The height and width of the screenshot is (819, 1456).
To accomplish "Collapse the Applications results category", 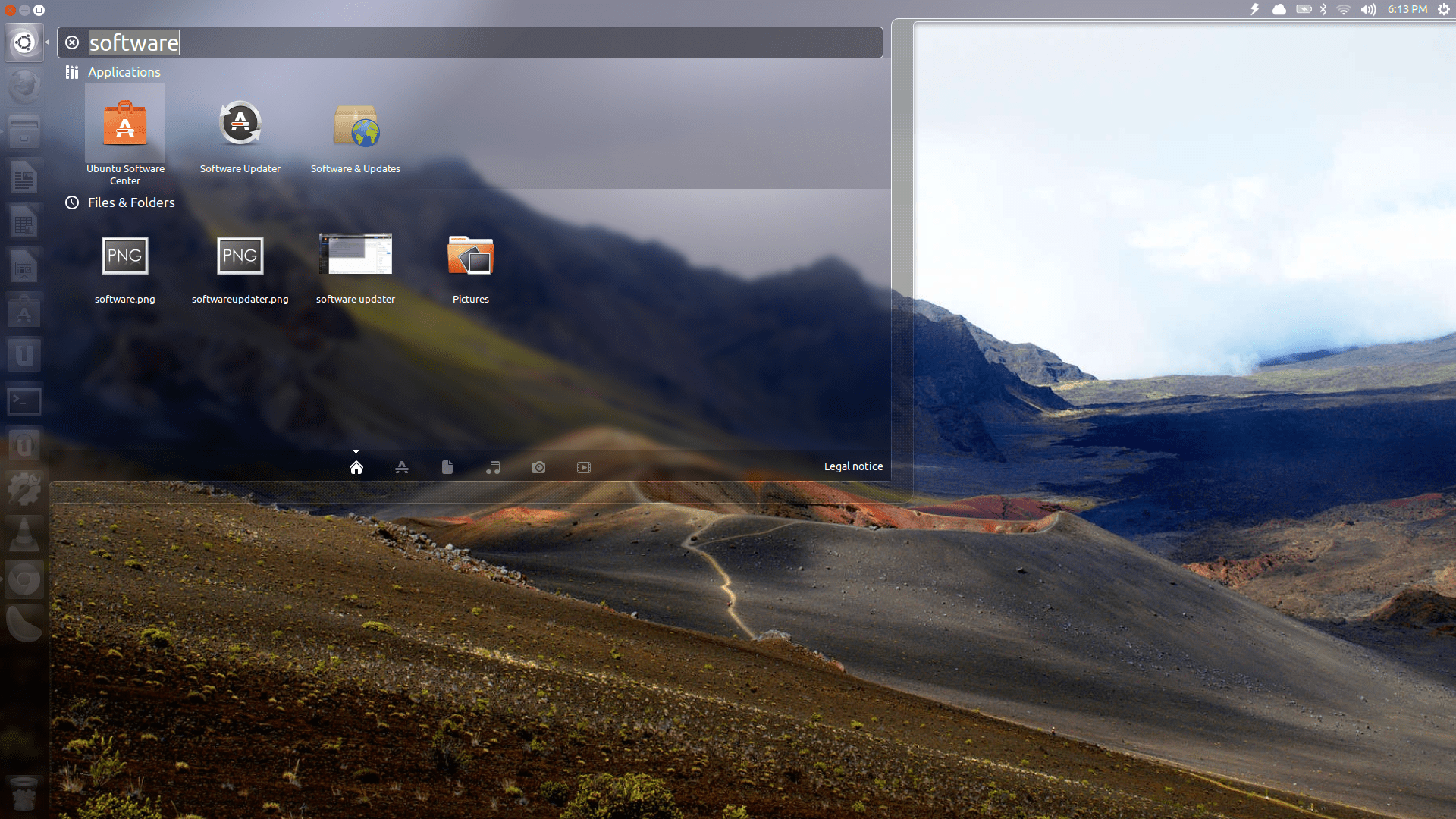I will pos(124,72).
